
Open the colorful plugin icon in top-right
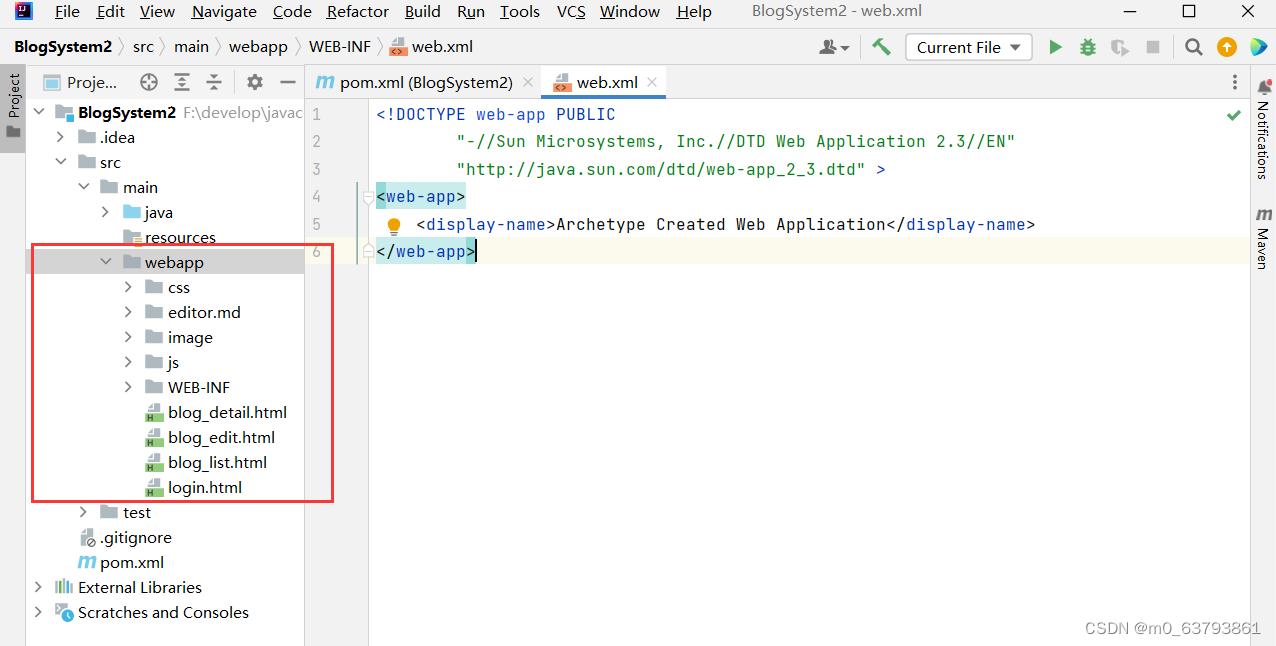(1257, 47)
